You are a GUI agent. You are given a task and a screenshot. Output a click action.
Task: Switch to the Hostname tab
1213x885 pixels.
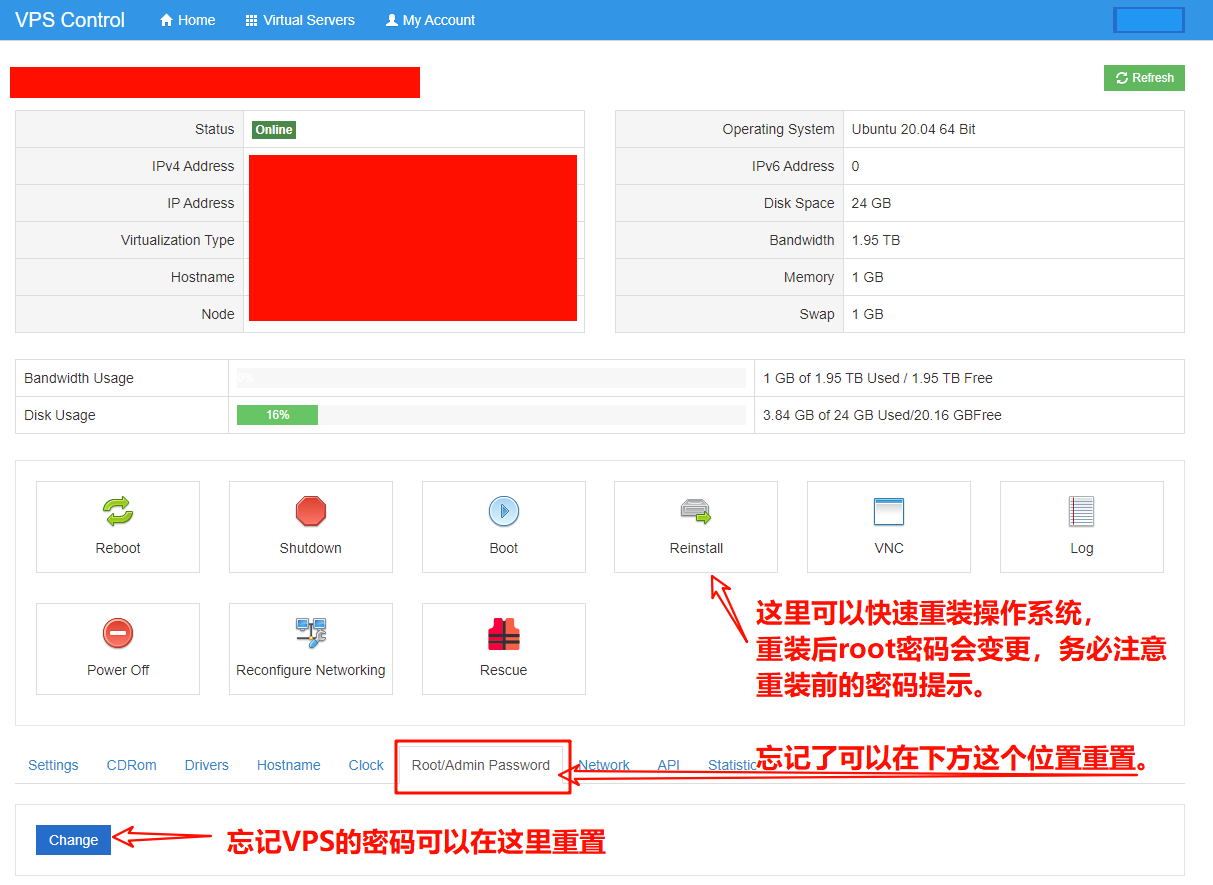click(x=288, y=765)
